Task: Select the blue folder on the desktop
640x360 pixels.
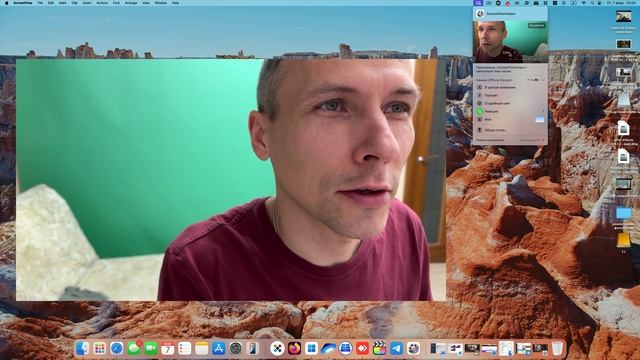Action: (623, 213)
